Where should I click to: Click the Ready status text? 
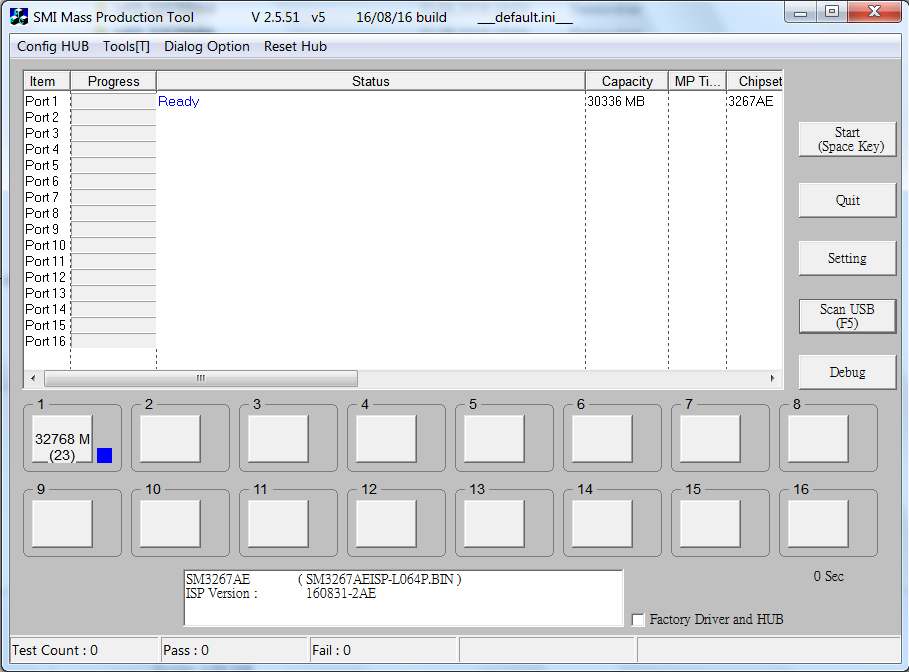tap(179, 101)
